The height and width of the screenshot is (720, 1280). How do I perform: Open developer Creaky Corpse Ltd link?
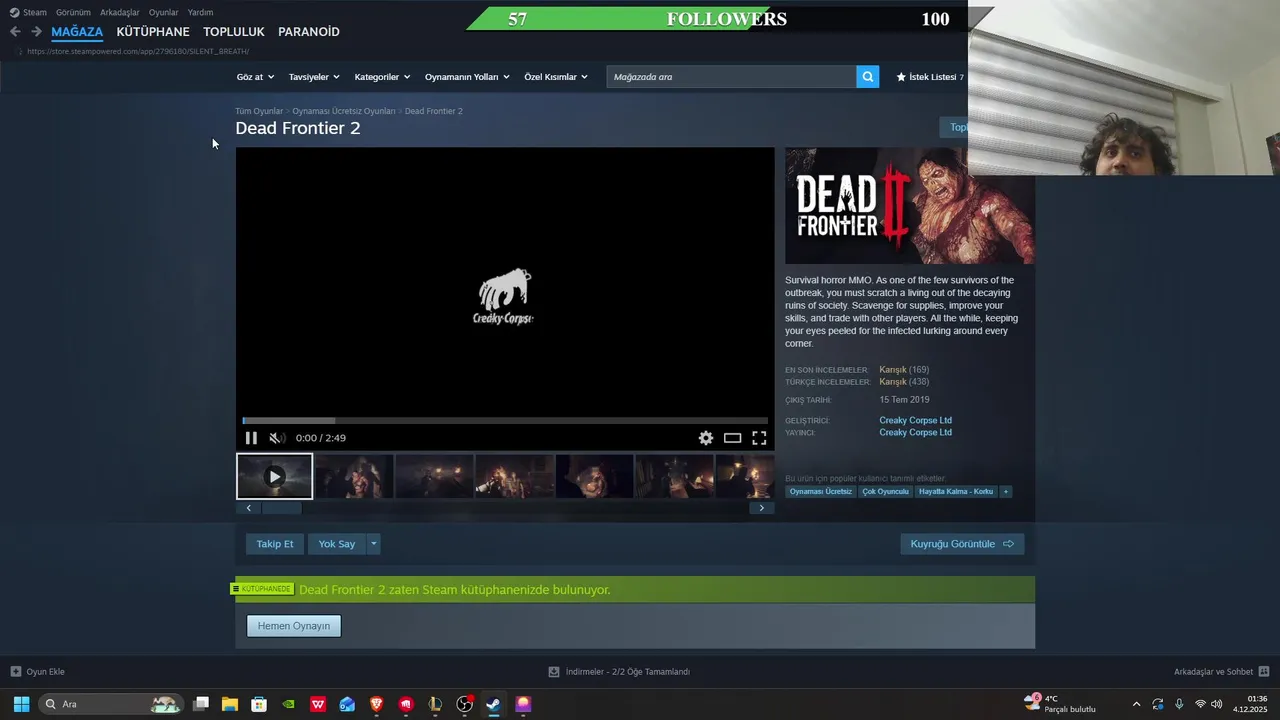pyautogui.click(x=915, y=420)
